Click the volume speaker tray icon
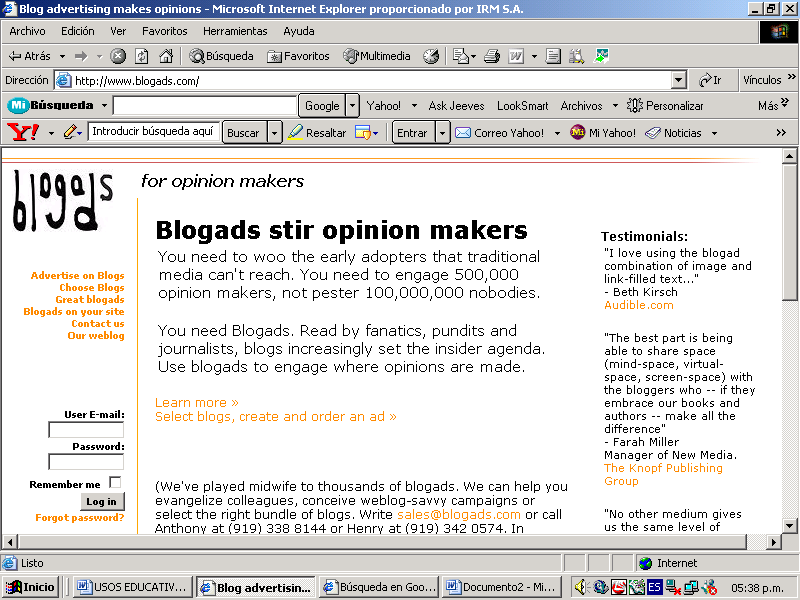The height and width of the screenshot is (600, 800). click(580, 587)
